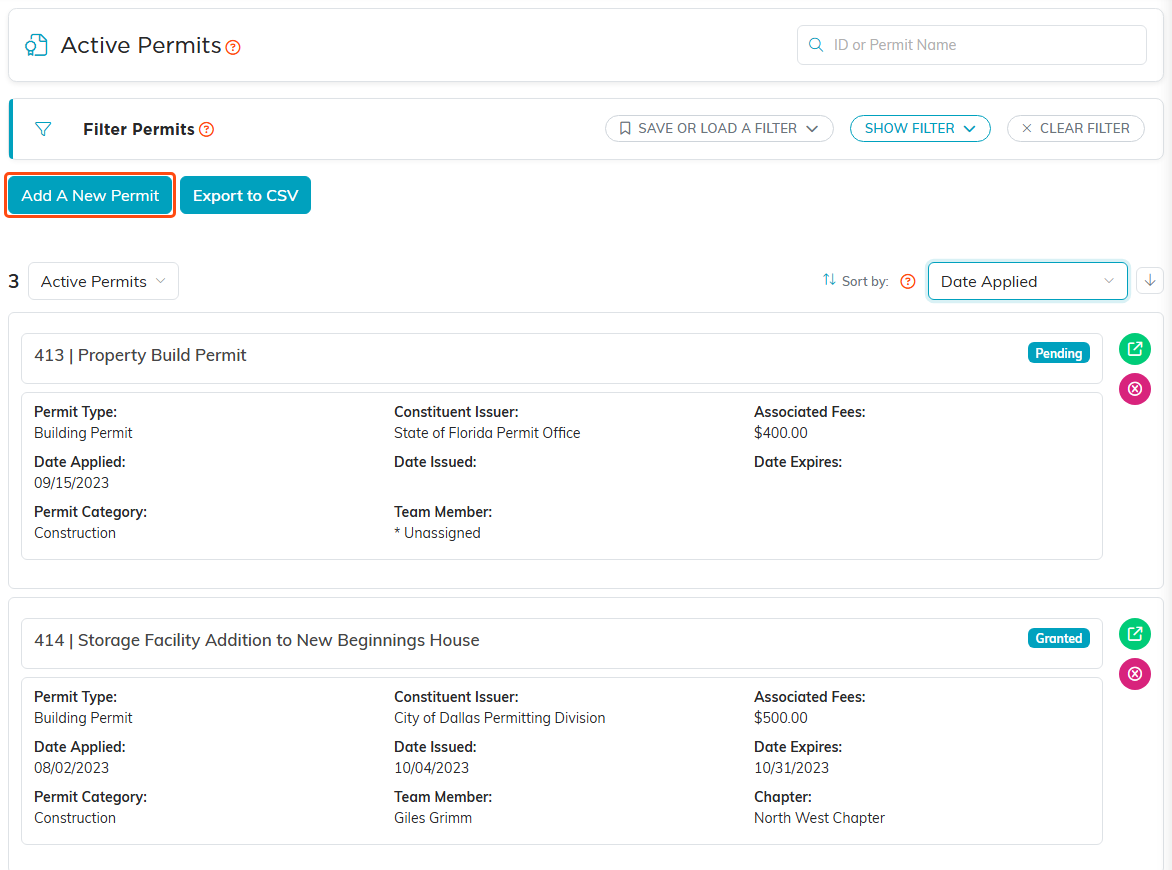Click the sort arrows icon beside Sort by
Viewport: 1172px width, 870px height.
click(x=829, y=280)
